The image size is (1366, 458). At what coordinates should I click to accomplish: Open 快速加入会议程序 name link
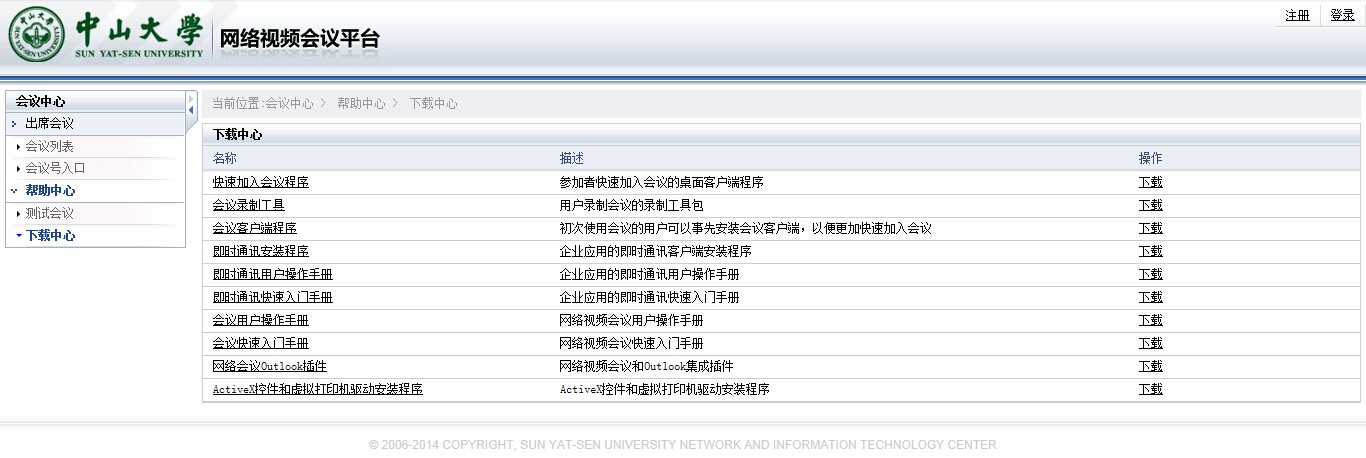tap(261, 183)
